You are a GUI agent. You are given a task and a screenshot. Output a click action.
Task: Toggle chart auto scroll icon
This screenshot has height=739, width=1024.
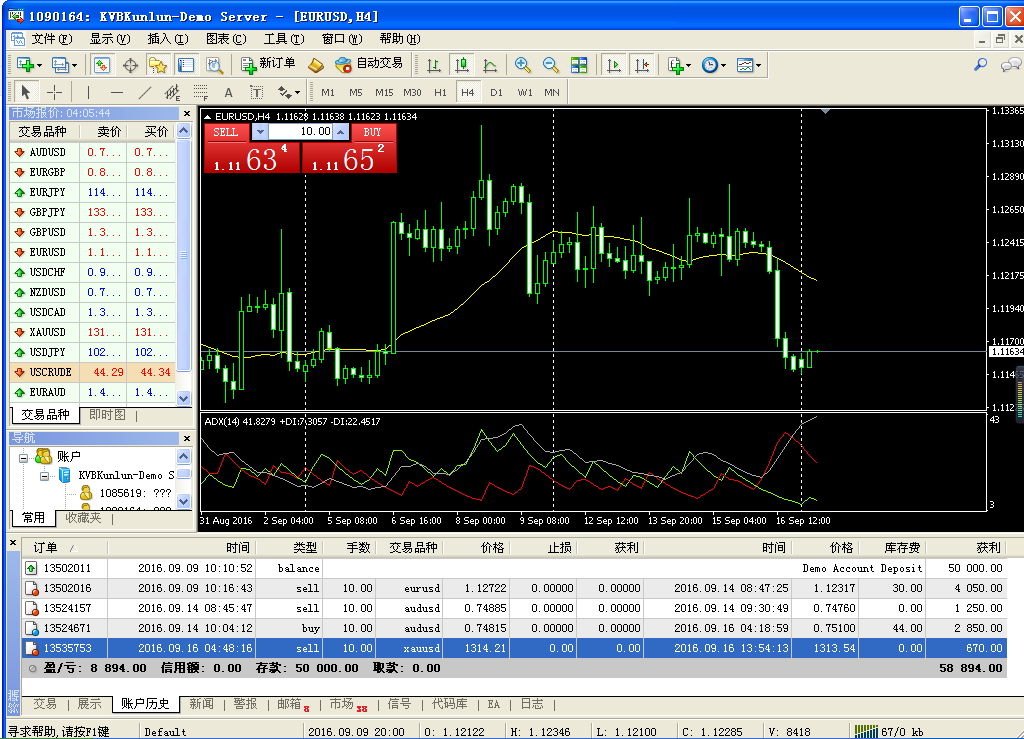(x=614, y=65)
